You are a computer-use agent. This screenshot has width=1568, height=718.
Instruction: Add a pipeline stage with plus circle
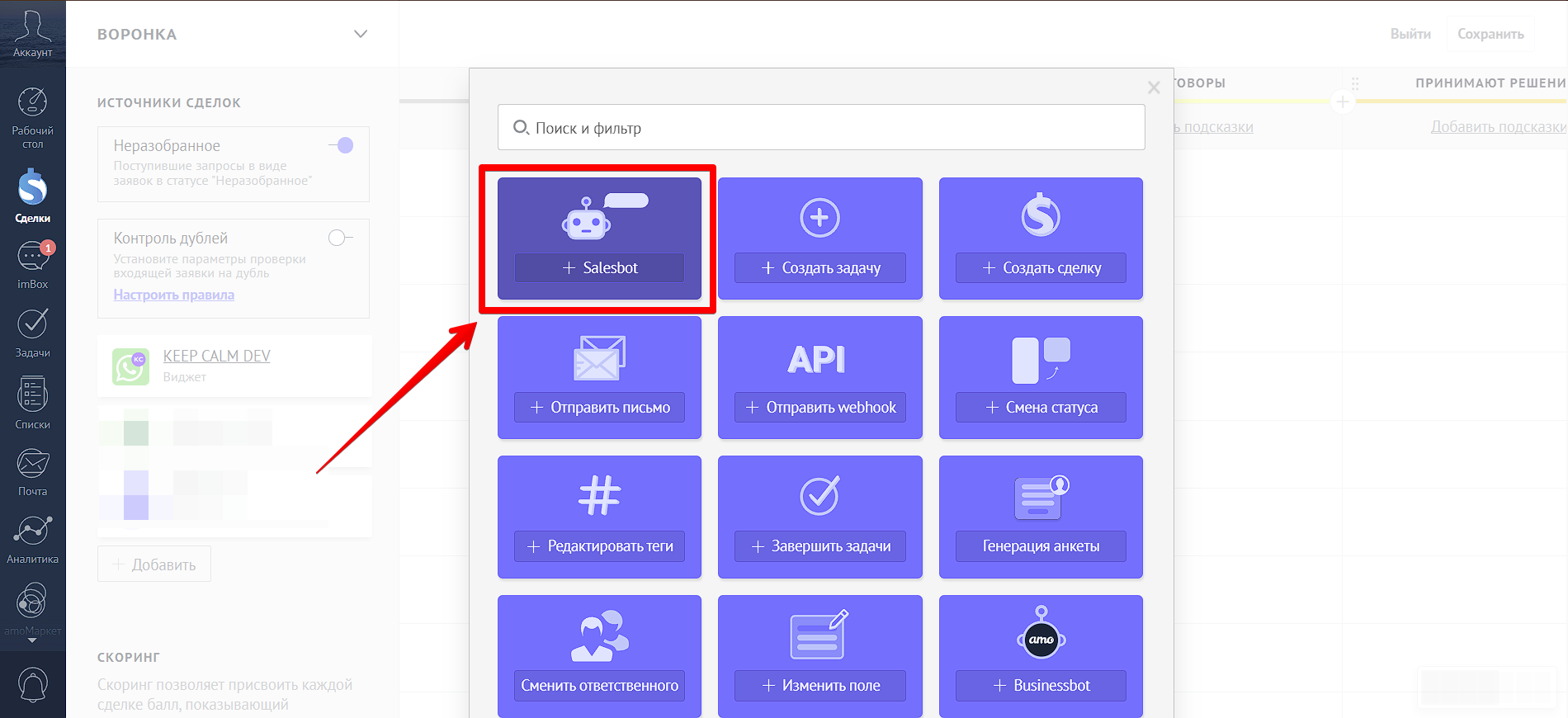click(1343, 102)
